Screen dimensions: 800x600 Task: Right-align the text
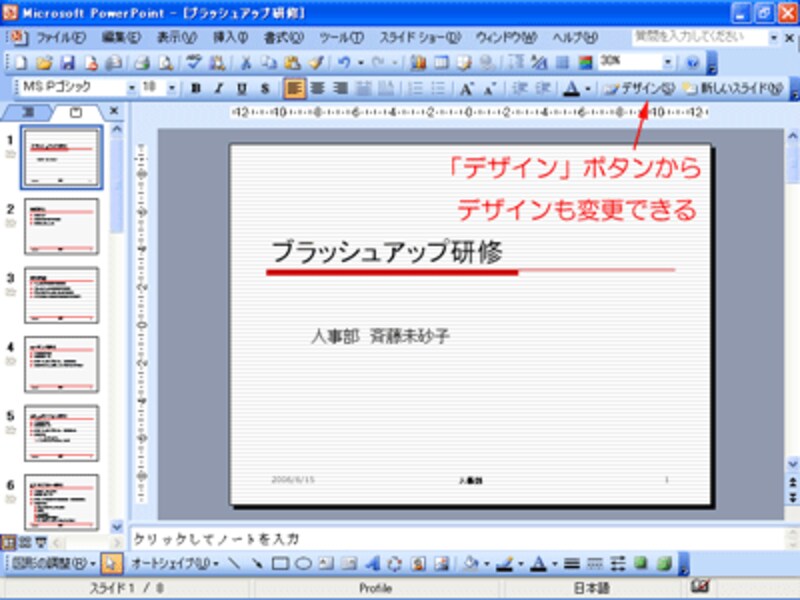340,89
